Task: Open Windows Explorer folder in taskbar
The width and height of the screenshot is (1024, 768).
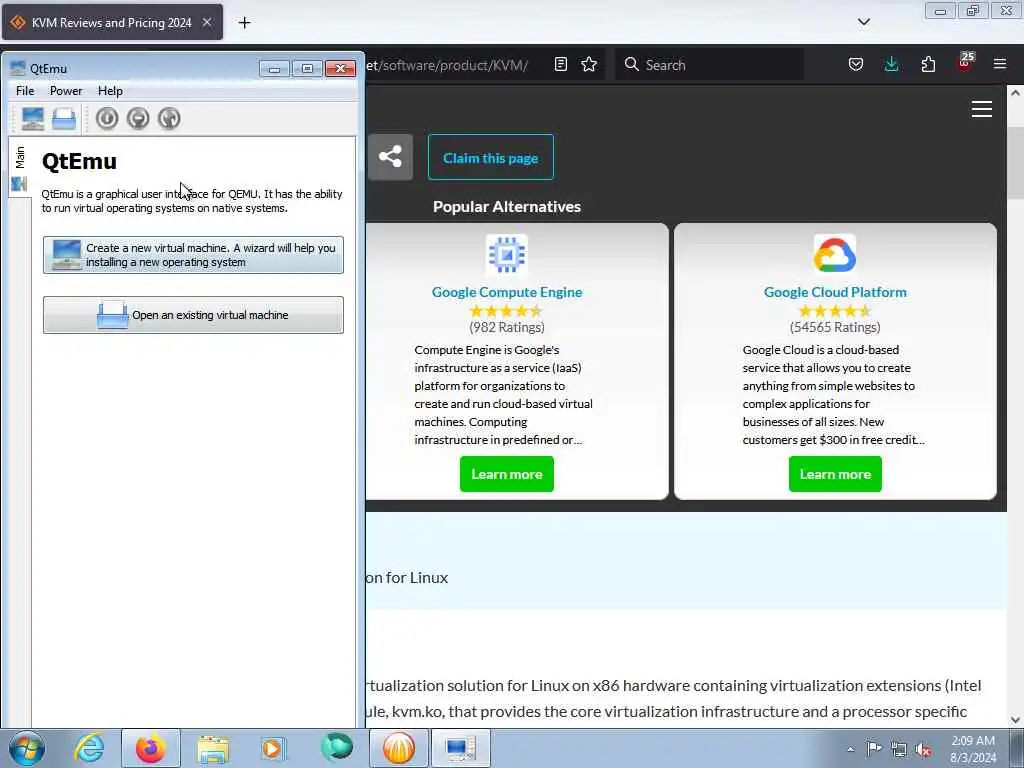Action: point(213,748)
